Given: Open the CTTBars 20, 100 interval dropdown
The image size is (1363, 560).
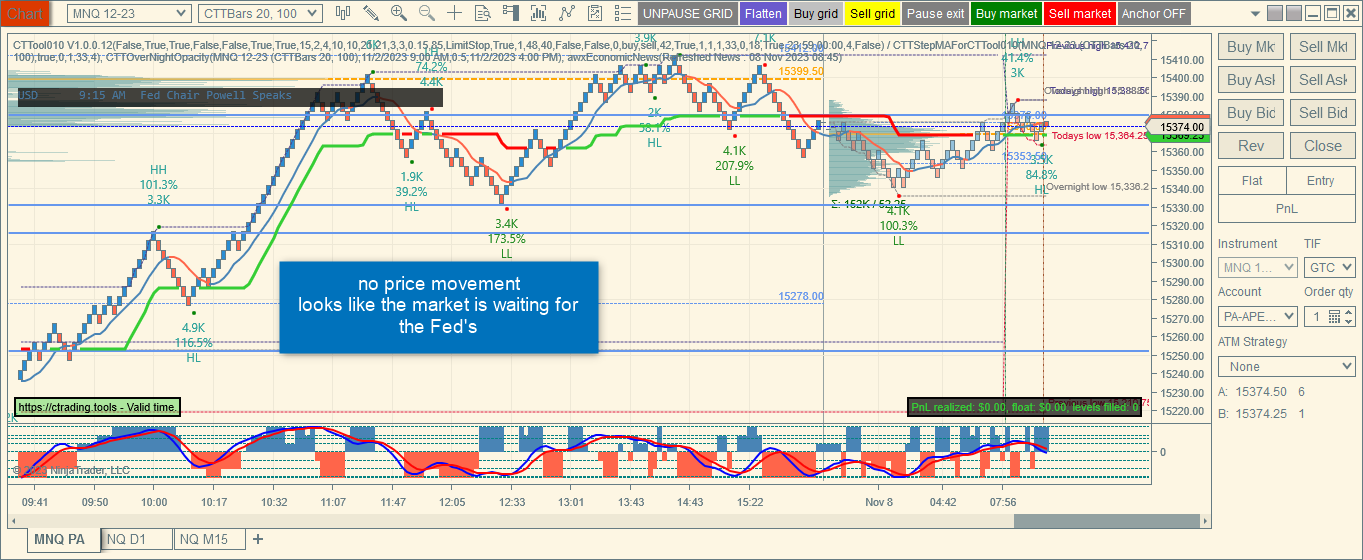Looking at the screenshot, I should tap(260, 13).
